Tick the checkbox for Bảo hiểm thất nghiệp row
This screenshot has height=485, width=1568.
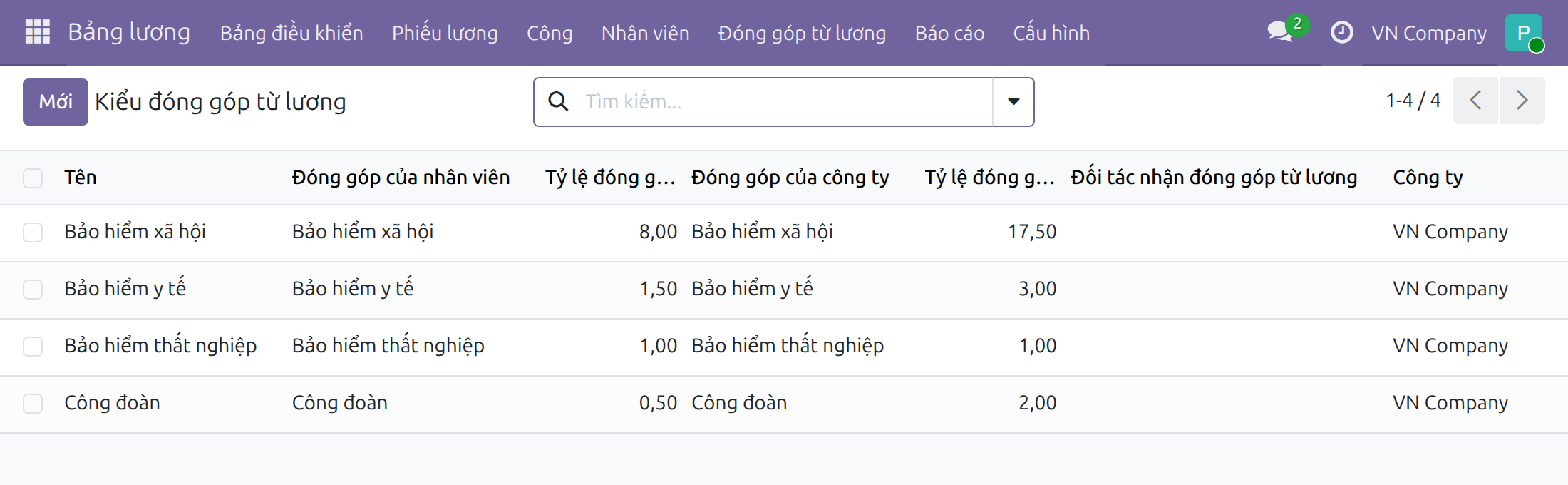[33, 346]
